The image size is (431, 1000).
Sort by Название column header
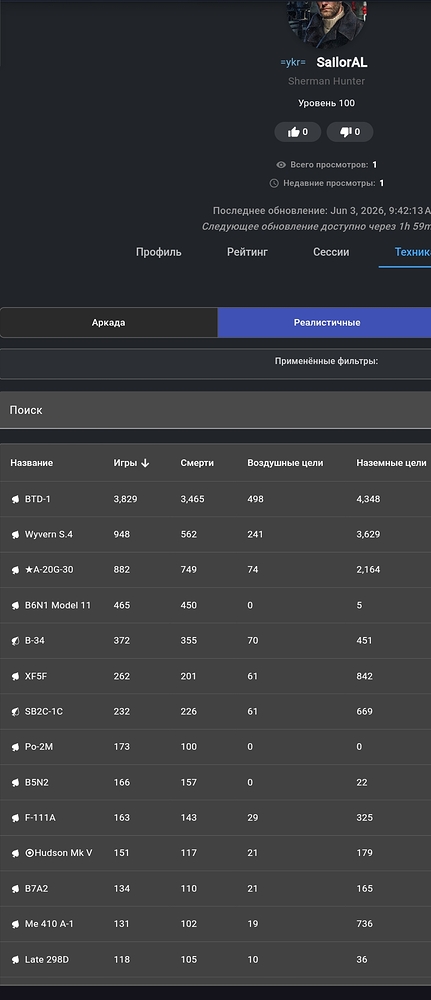coord(32,463)
